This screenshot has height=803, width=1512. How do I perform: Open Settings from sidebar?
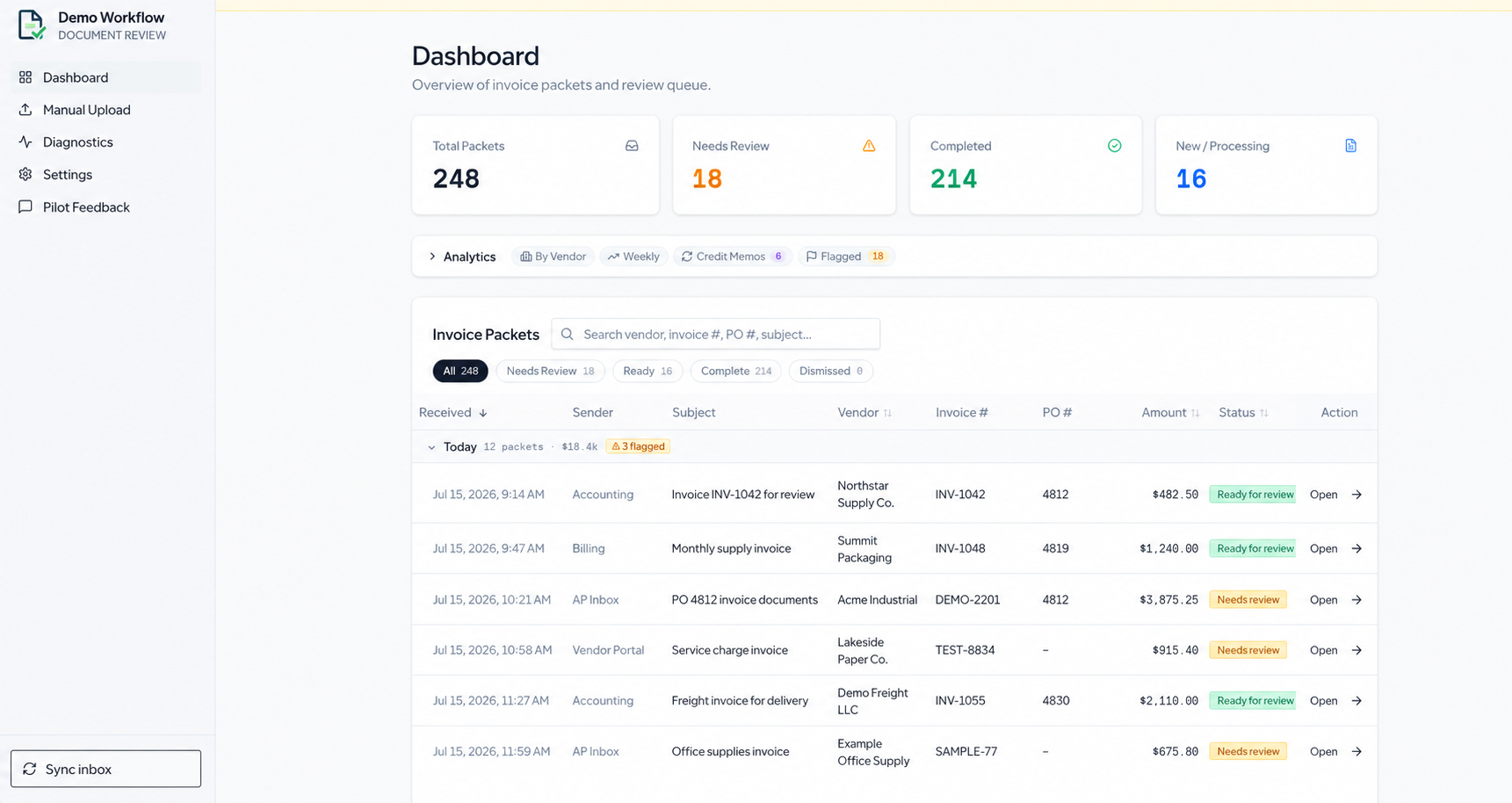106,175
